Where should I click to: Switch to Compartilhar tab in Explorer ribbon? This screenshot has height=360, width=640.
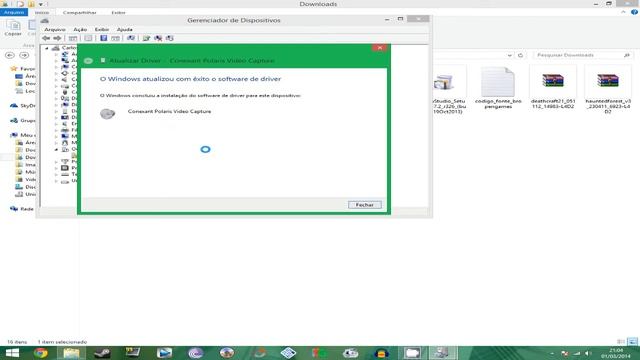[x=80, y=13]
